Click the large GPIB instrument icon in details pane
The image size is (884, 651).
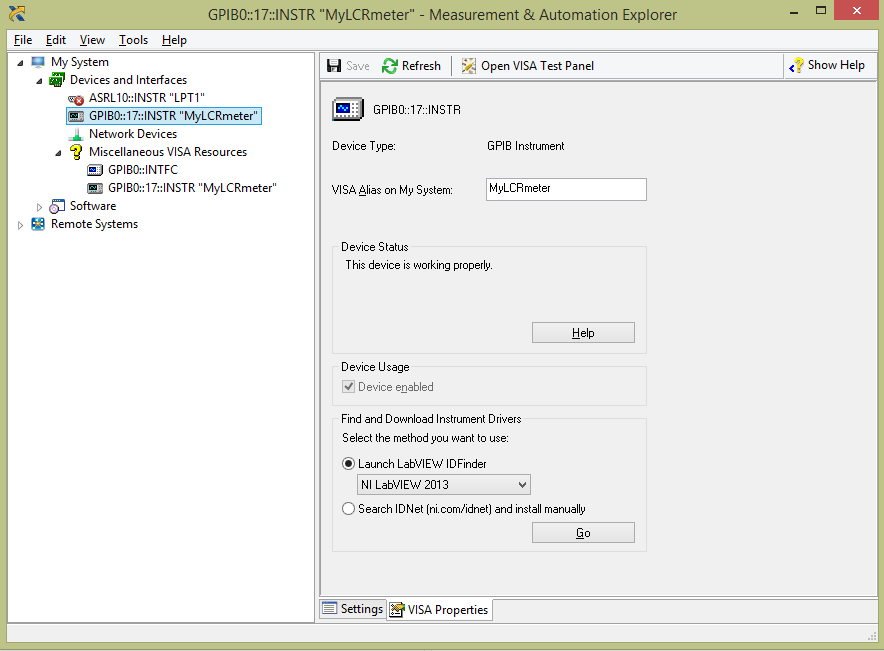(x=347, y=109)
